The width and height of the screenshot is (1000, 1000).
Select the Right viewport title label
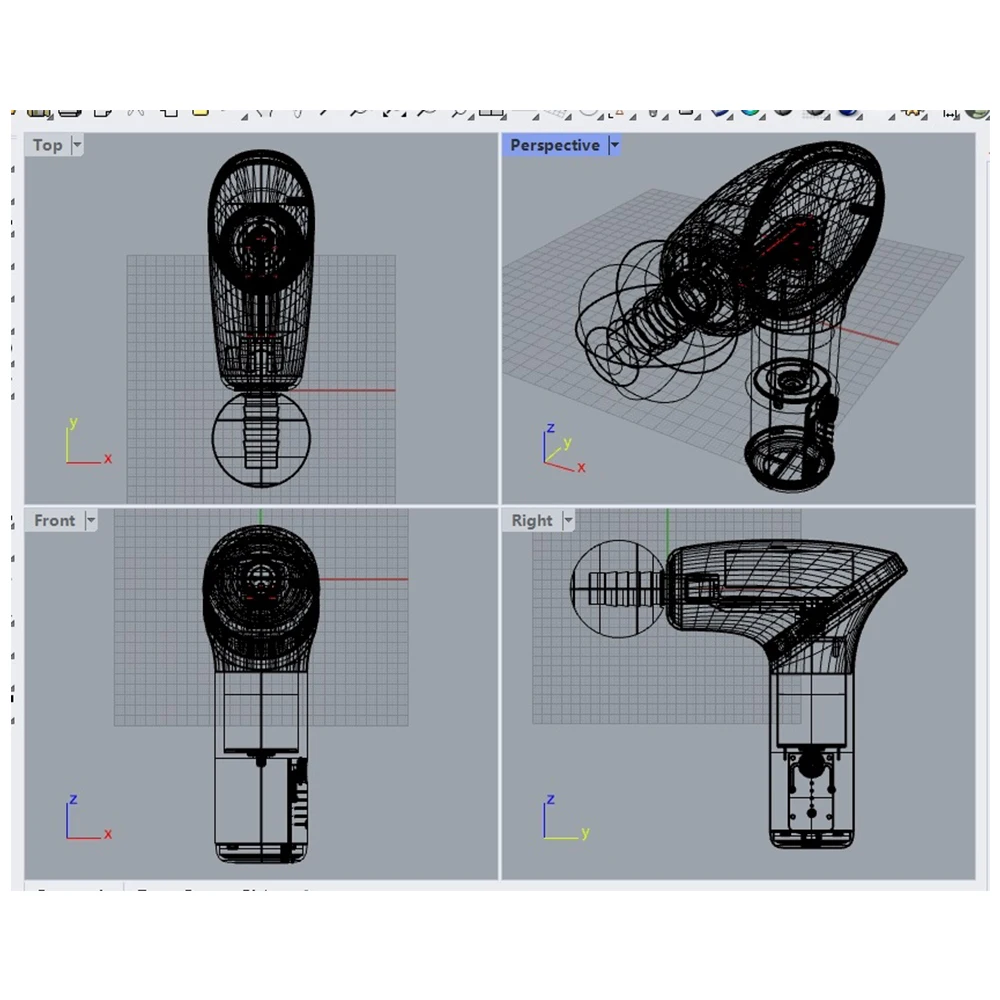point(532,520)
